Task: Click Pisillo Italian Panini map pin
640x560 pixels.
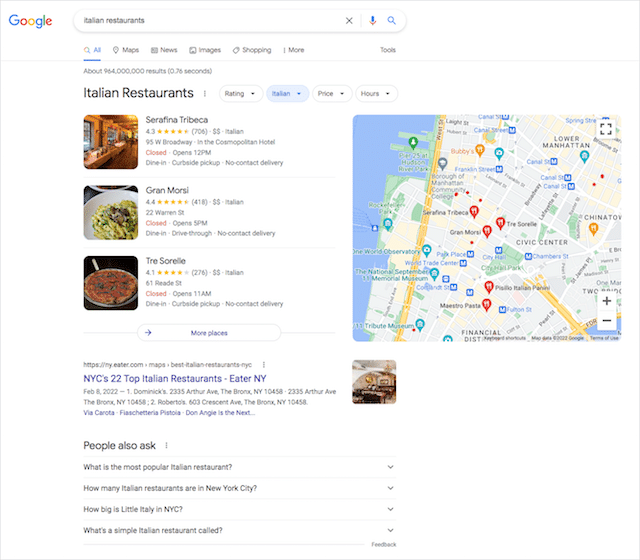Action: 489,287
